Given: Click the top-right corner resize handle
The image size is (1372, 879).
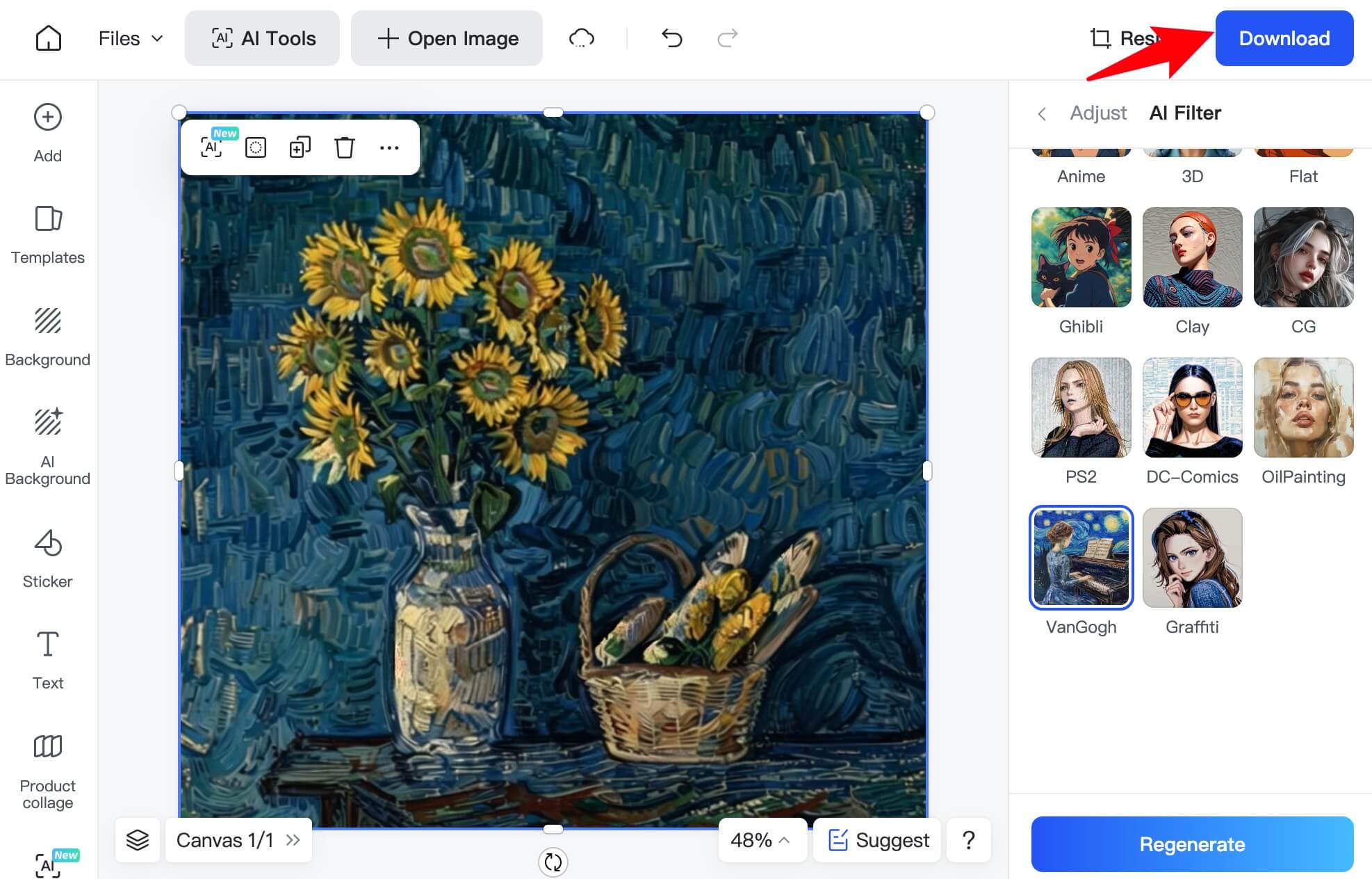Looking at the screenshot, I should [x=927, y=113].
